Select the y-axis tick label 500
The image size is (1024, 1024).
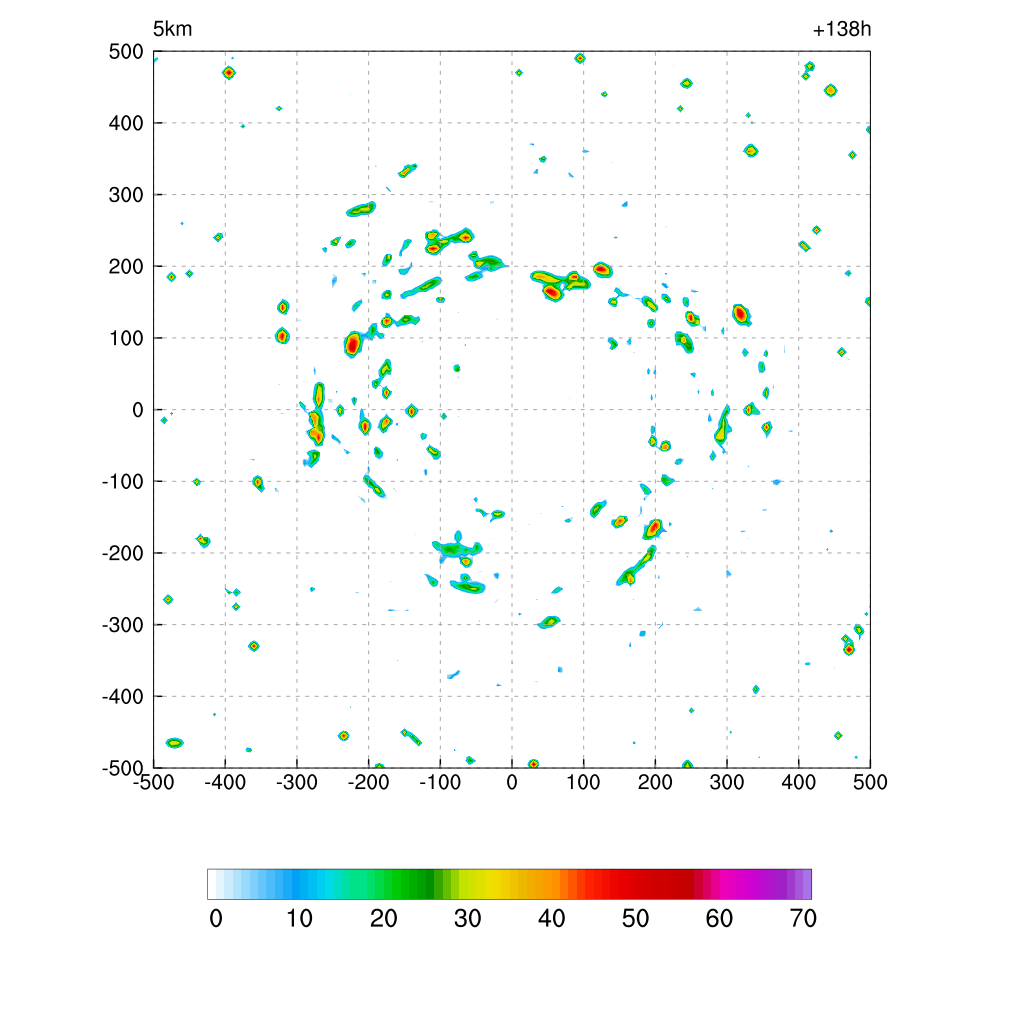coord(126,52)
